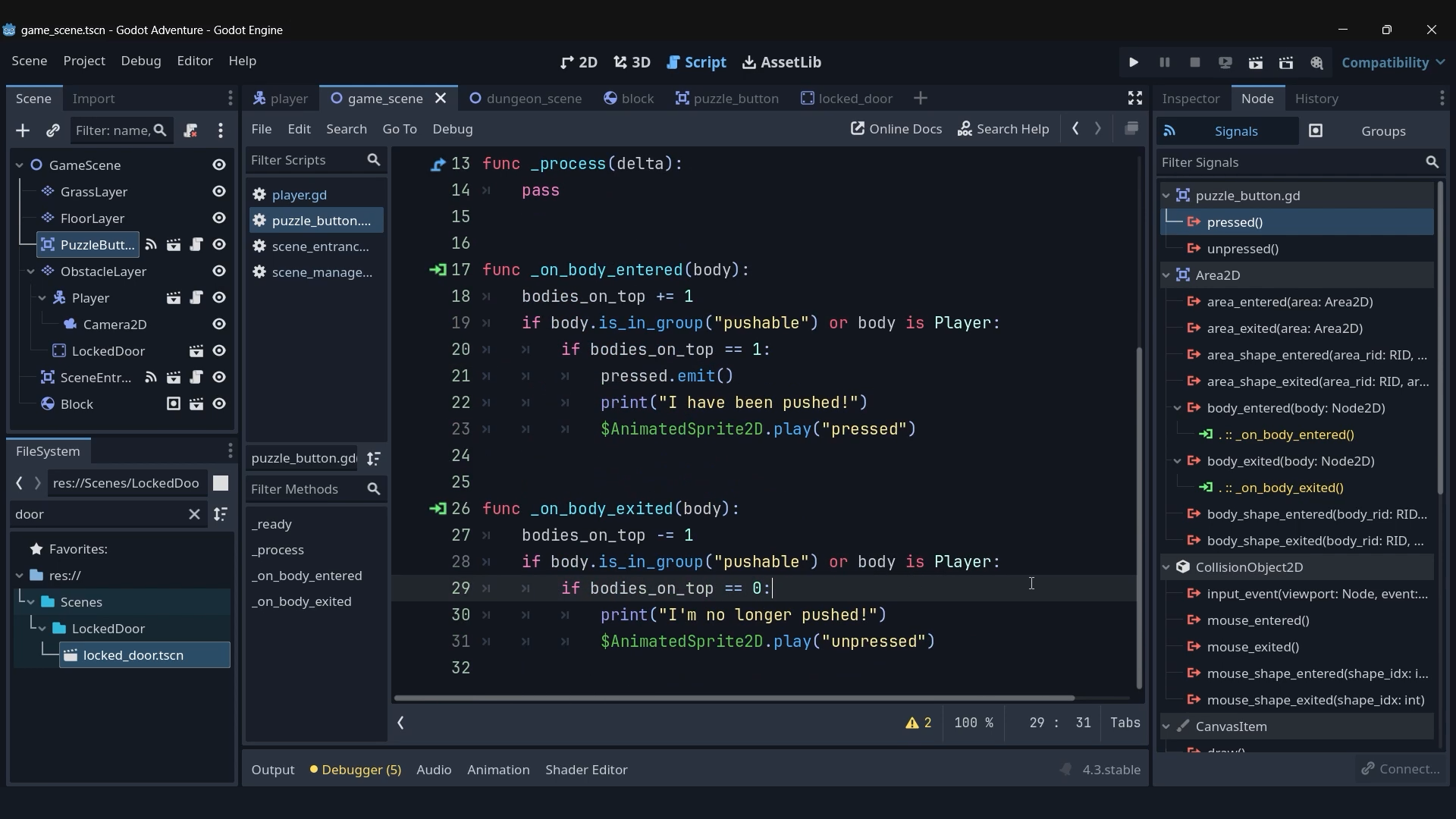1456x819 pixels.
Task: Collapse the Scenes folder
Action: pos(31,601)
